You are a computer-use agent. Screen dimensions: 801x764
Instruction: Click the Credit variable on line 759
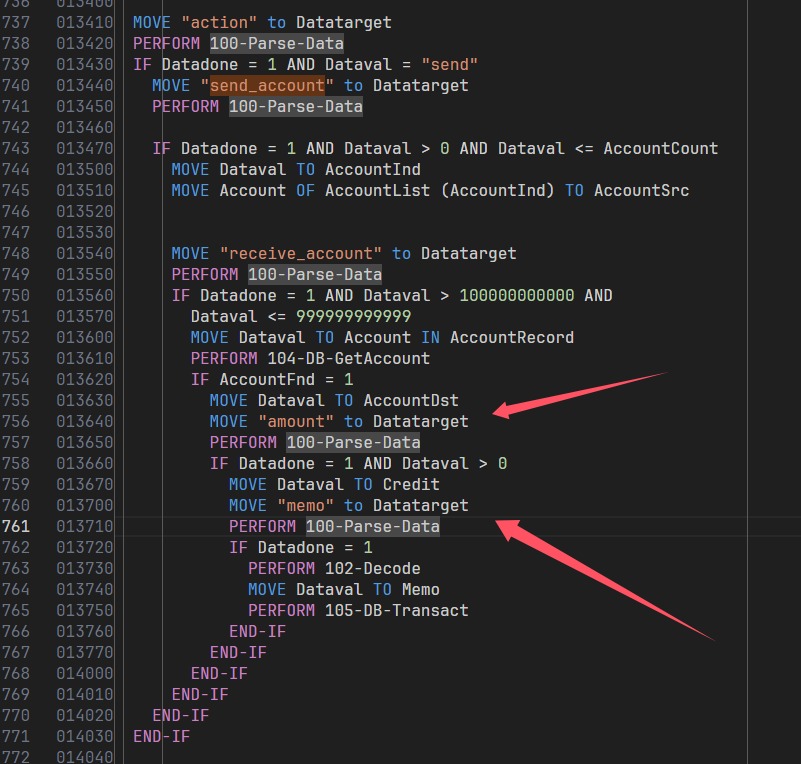(411, 484)
